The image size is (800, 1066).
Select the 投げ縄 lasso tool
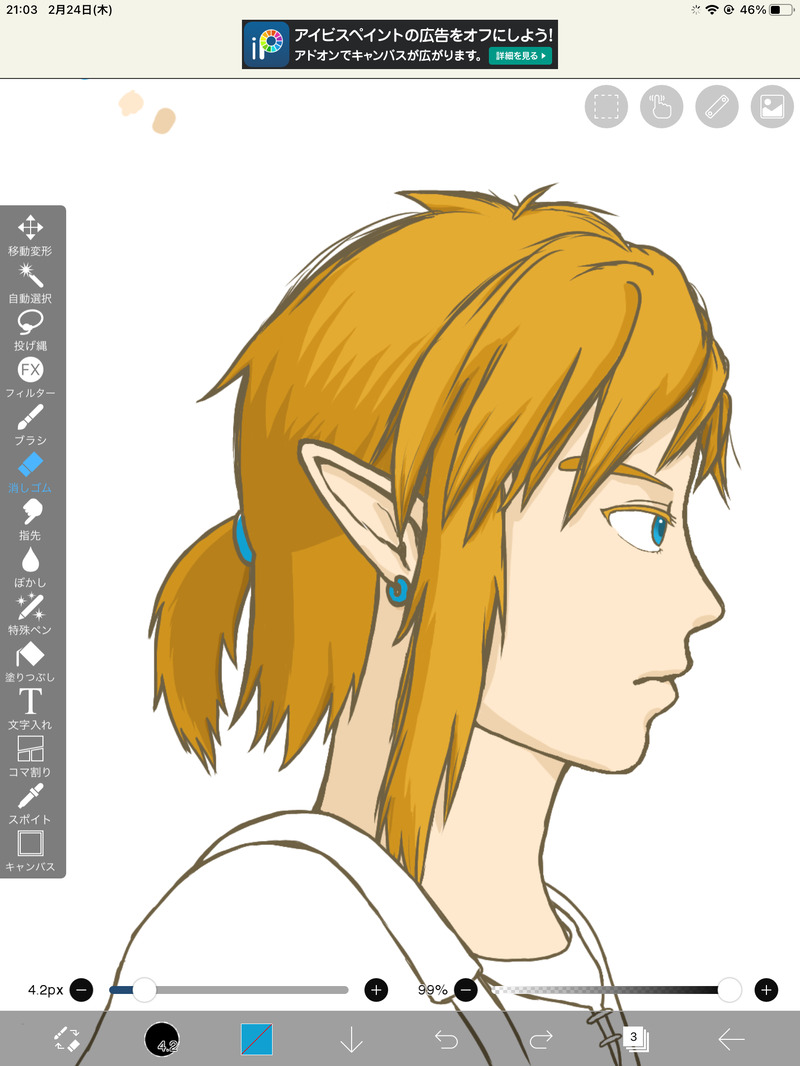[x=30, y=330]
